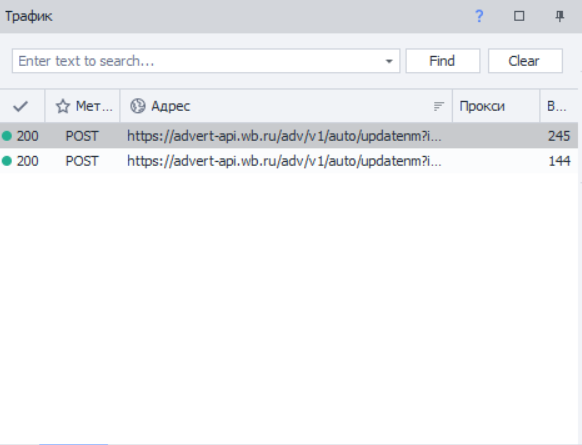This screenshot has height=445, width=582.
Task: Click POST method in the 144 row
Action: click(82, 161)
